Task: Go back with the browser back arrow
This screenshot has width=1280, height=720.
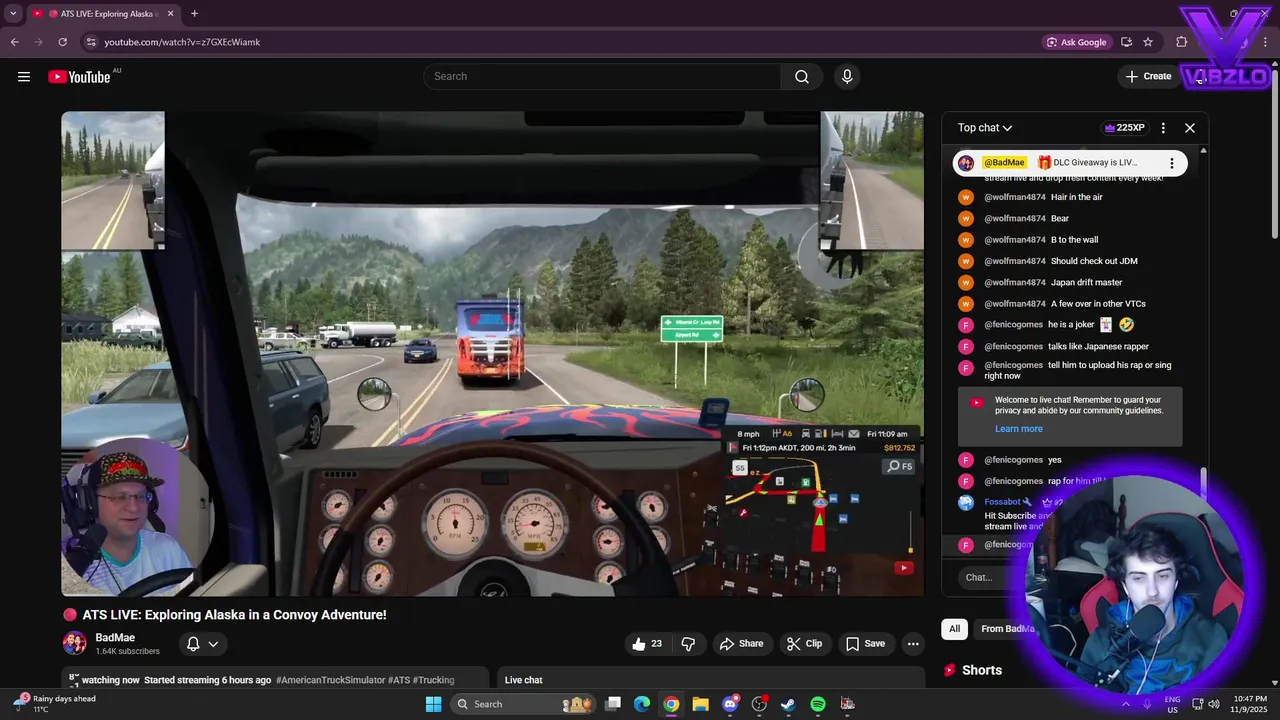Action: (x=15, y=42)
